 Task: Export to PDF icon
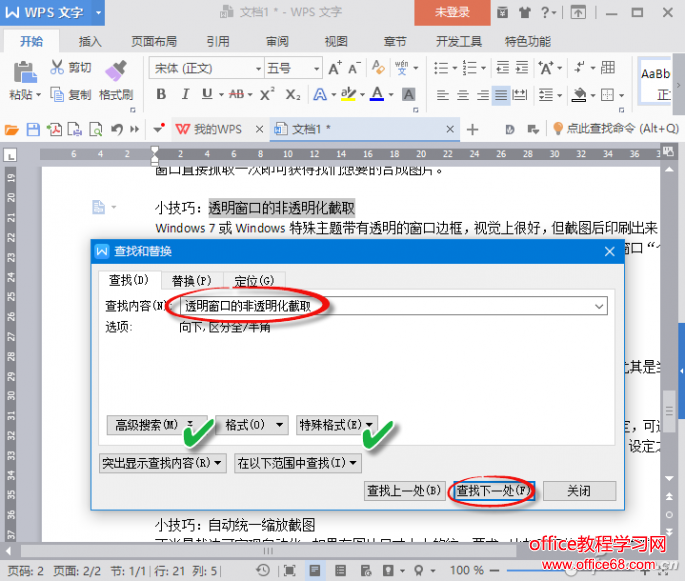click(55, 129)
